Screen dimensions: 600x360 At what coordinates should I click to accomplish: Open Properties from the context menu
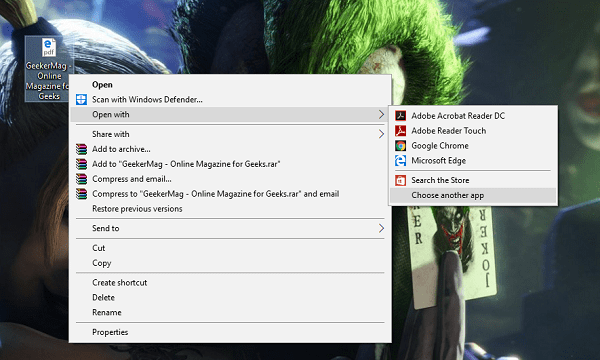230,332
